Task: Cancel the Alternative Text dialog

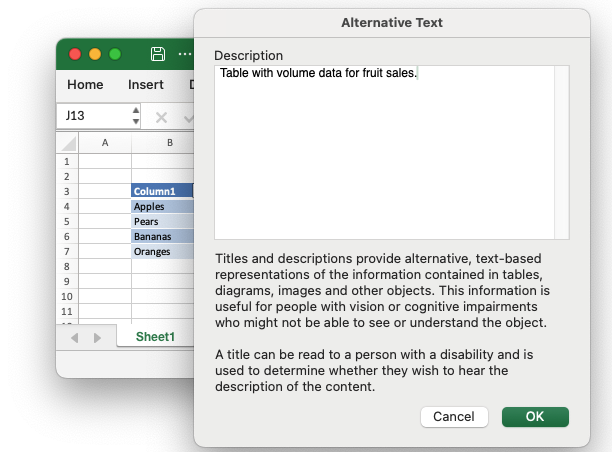Action: (454, 416)
